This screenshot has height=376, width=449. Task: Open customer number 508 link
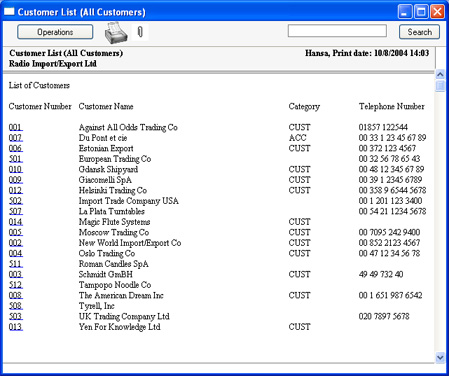coord(16,306)
